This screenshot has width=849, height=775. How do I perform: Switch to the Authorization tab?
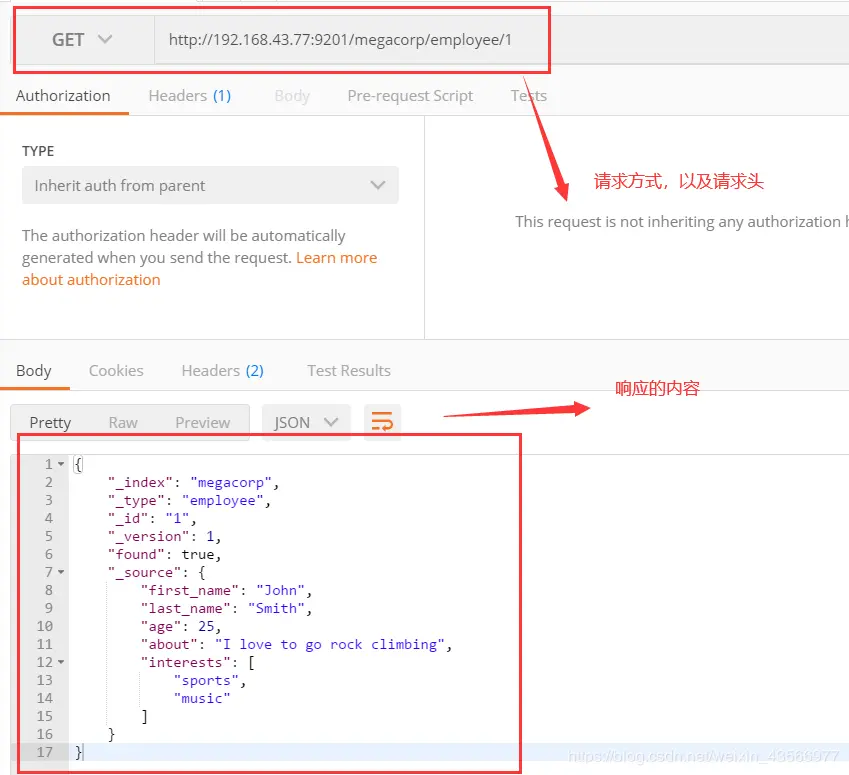63,96
